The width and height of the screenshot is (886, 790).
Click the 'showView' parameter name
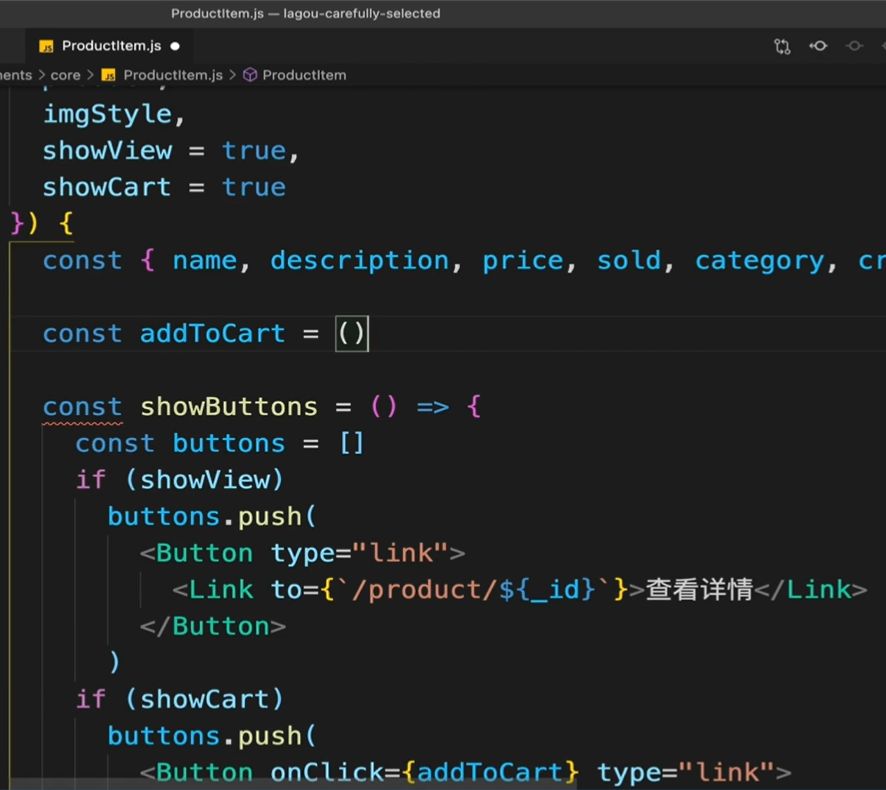[107, 151]
